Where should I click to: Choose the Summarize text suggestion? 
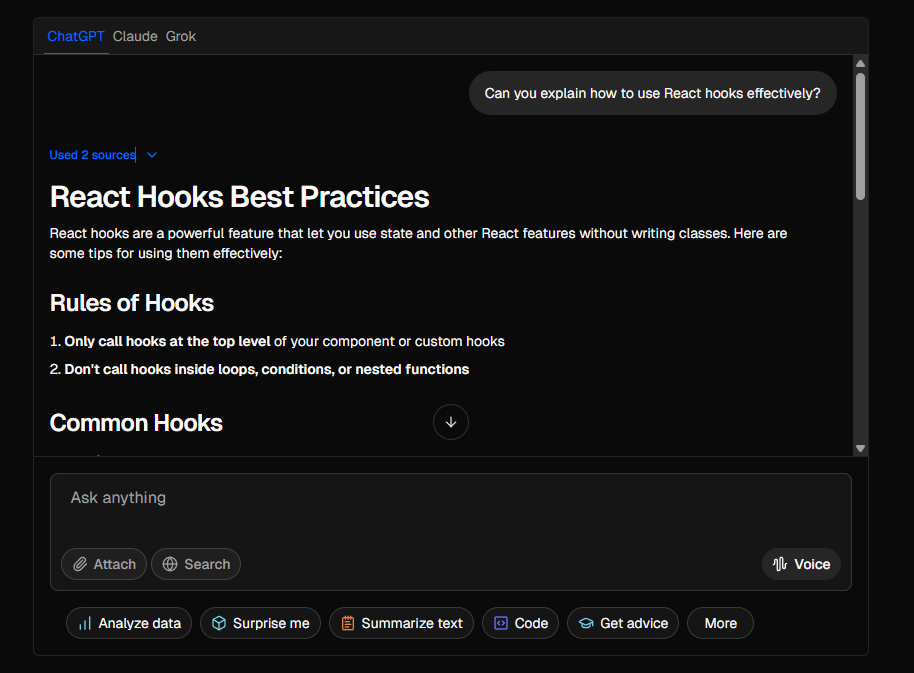coord(401,623)
